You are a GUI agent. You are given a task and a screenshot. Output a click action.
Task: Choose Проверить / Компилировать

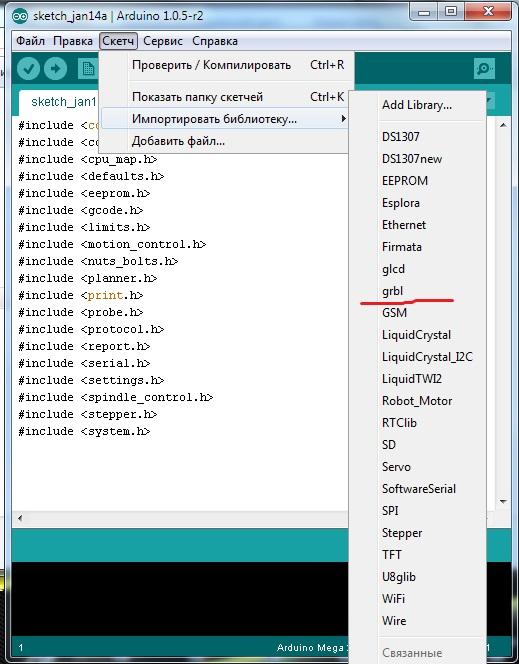[x=226, y=65]
